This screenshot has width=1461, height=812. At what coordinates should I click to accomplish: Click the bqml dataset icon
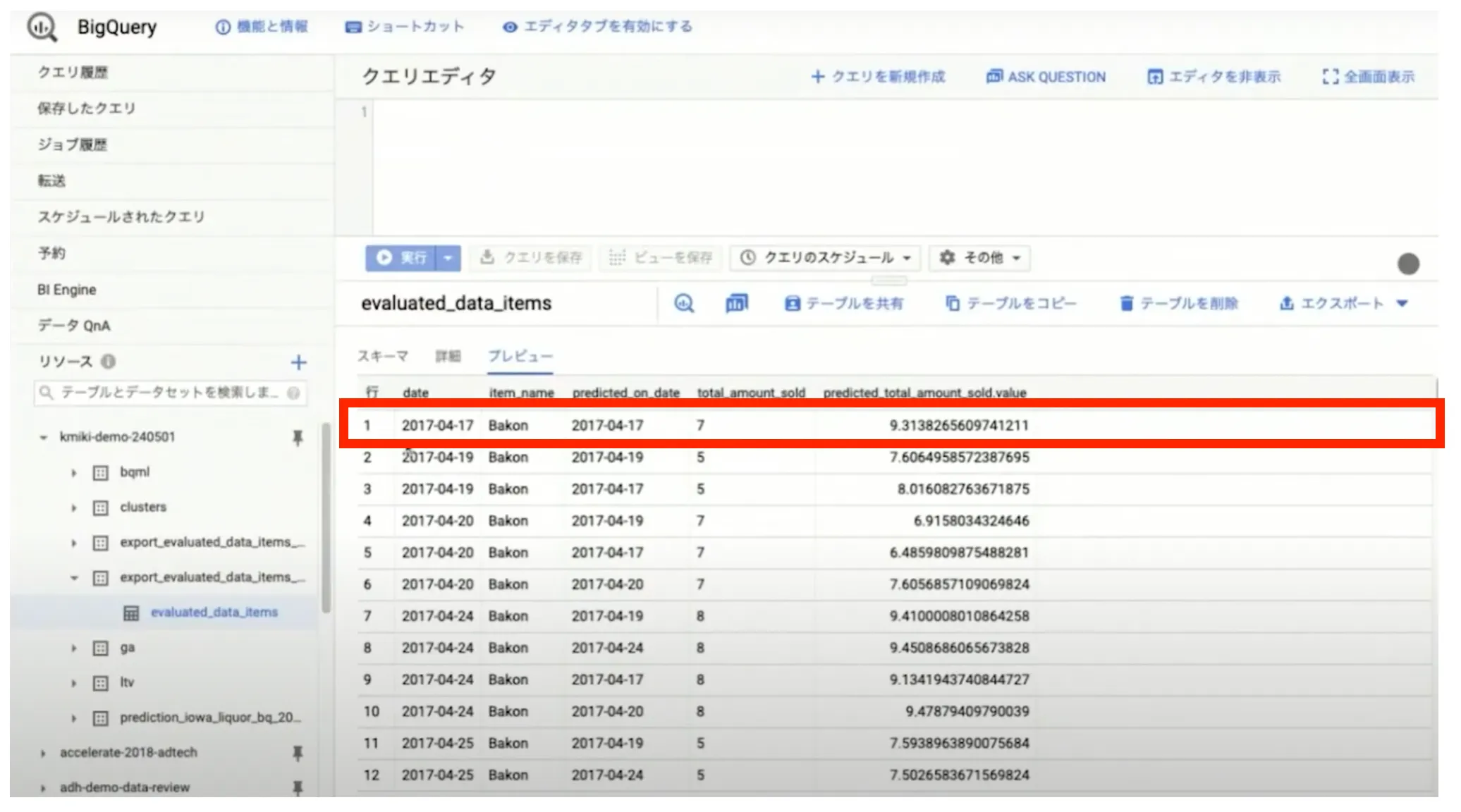tap(101, 472)
